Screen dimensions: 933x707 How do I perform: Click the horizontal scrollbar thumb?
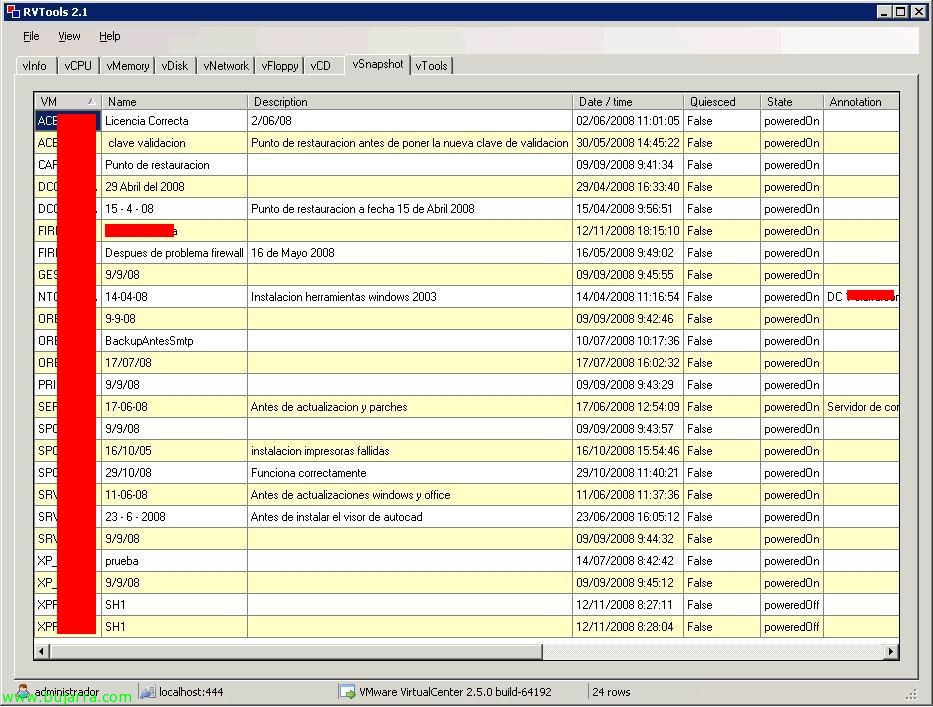(296, 652)
